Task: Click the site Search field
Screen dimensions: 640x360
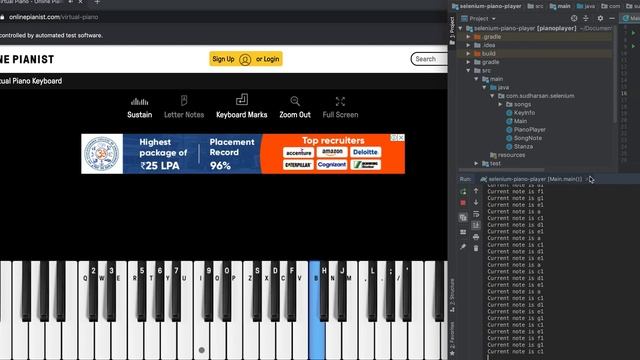Action: point(429,59)
